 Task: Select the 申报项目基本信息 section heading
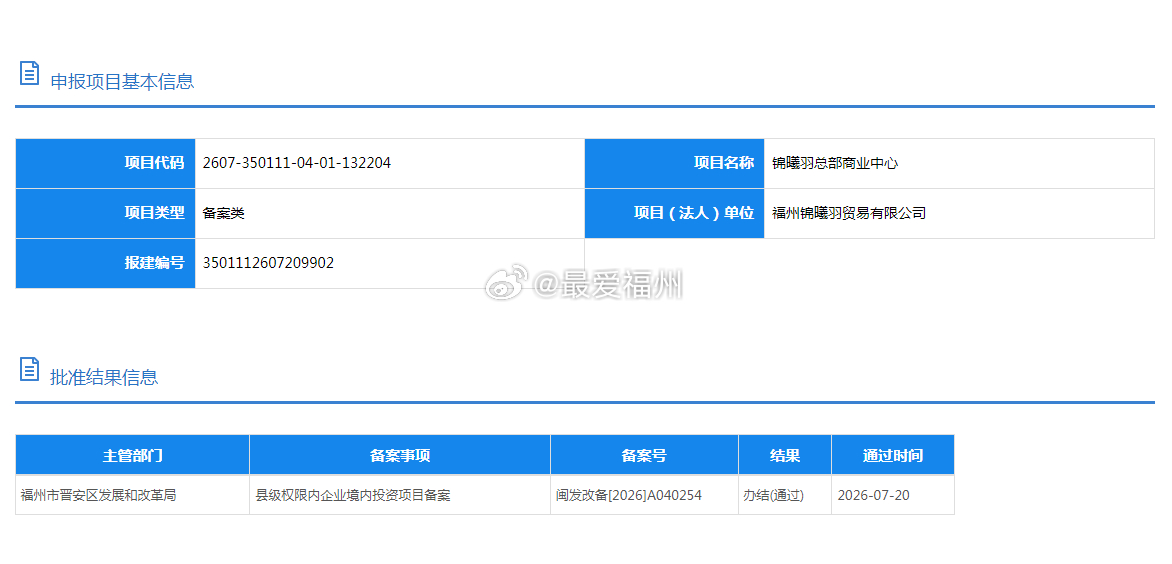coord(122,81)
